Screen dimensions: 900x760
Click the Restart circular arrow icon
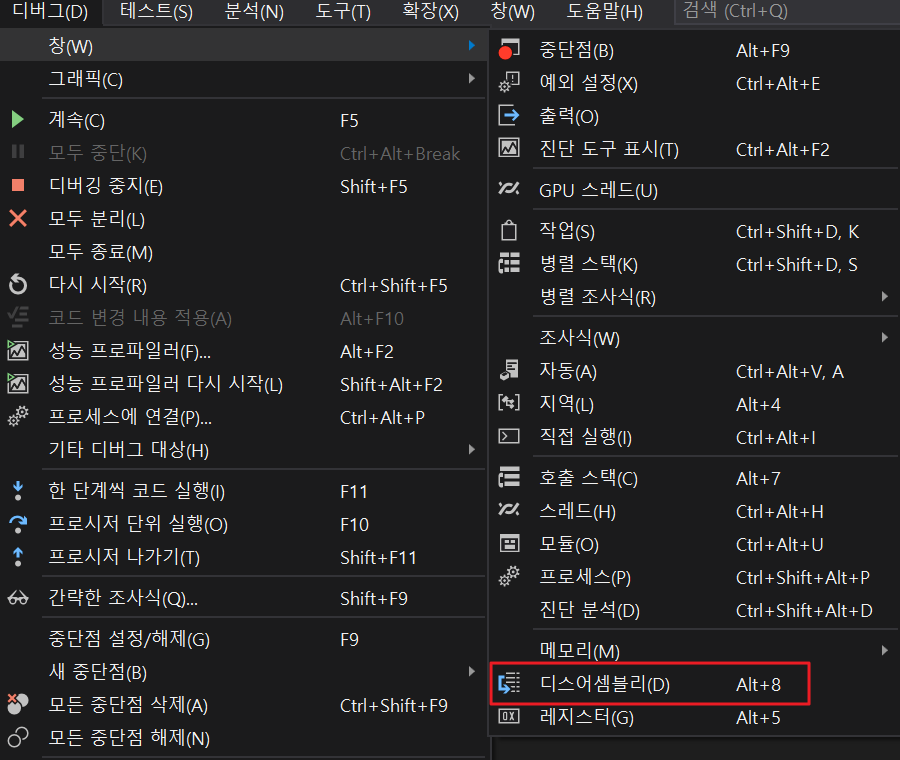pos(18,285)
